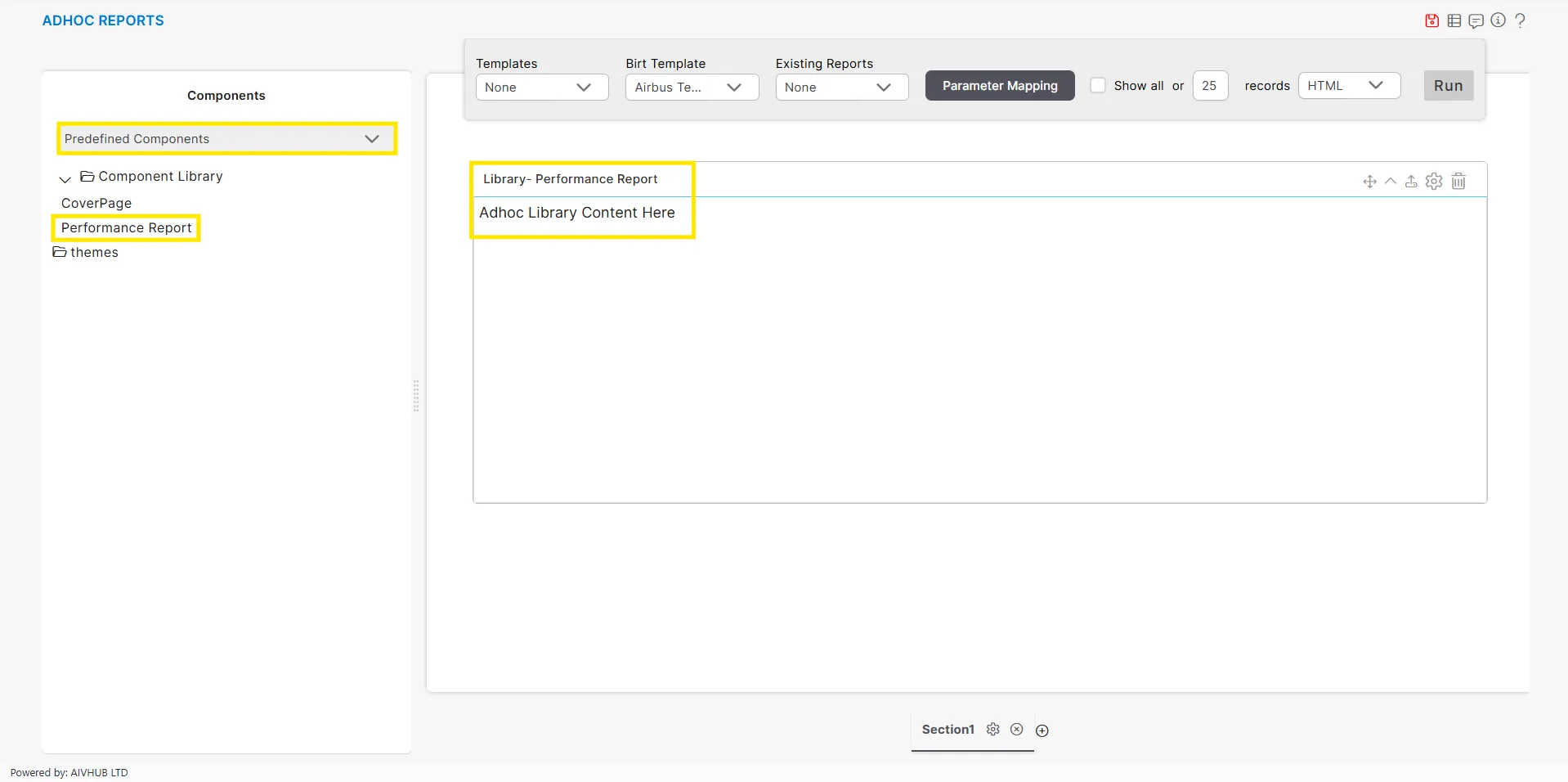This screenshot has width=1568, height=782.
Task: Click the records count input field
Action: tap(1210, 85)
